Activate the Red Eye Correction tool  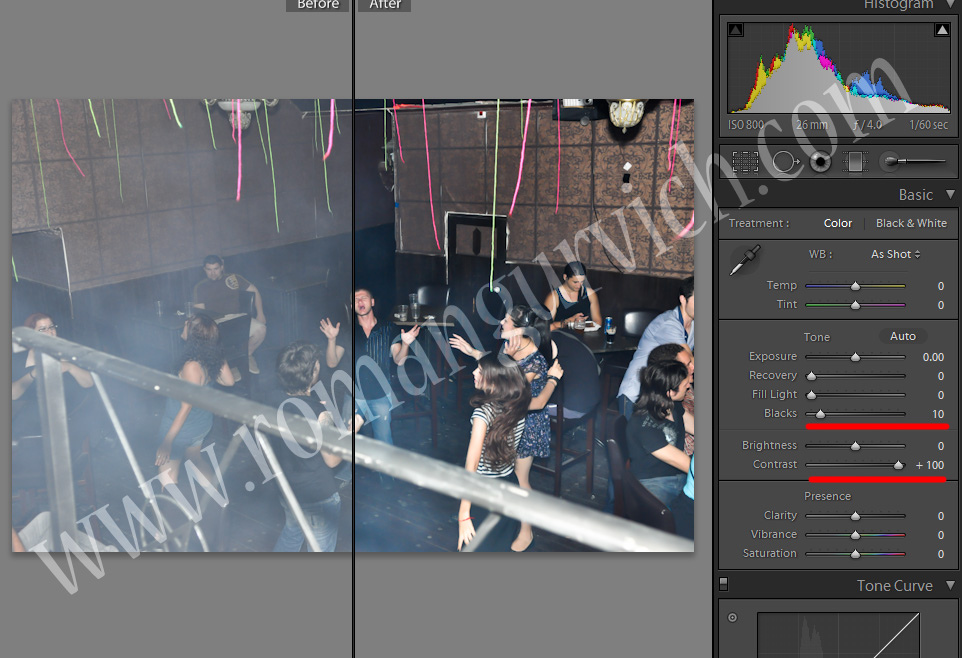click(x=821, y=161)
